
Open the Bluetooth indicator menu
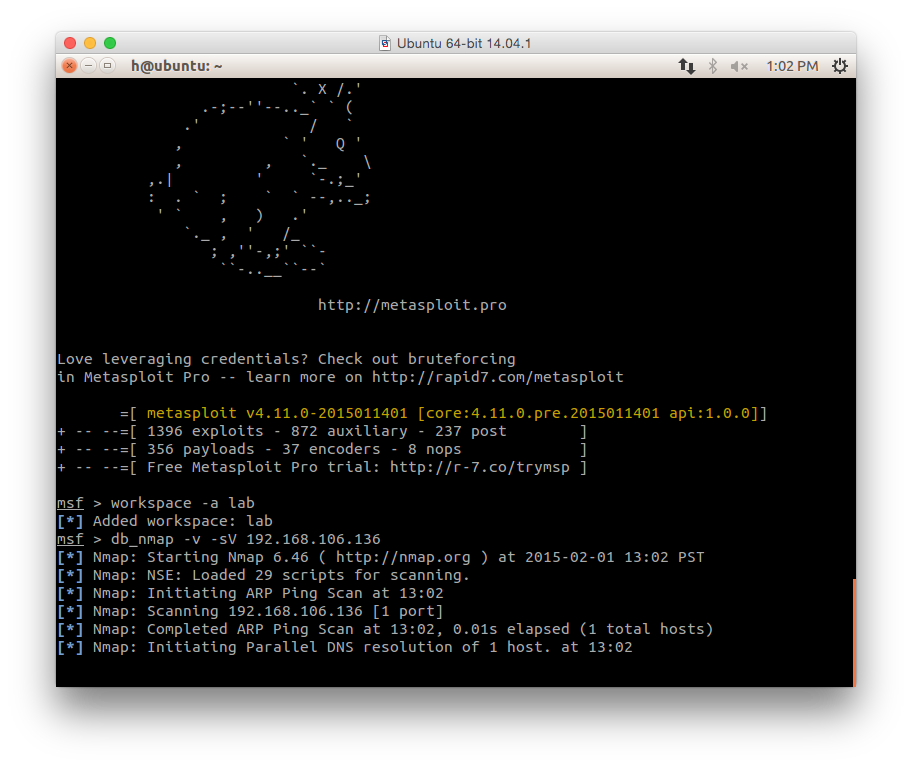pos(712,66)
